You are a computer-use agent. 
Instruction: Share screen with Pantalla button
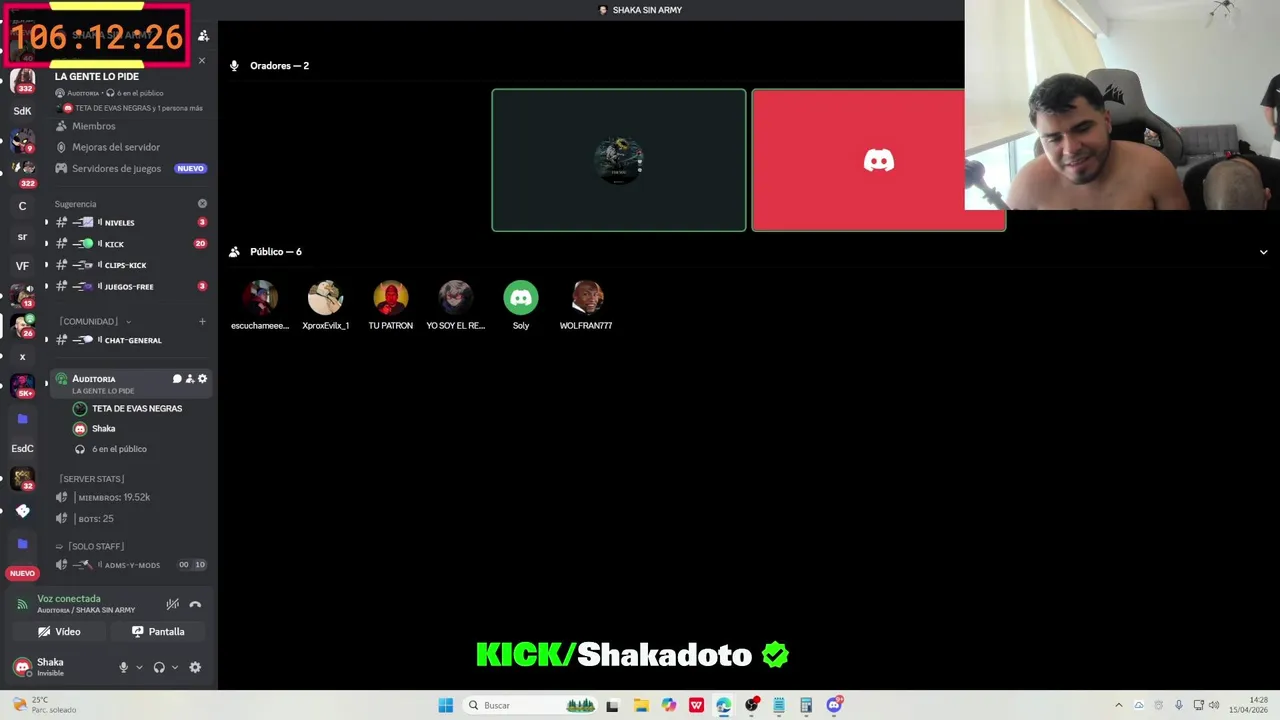(158, 632)
